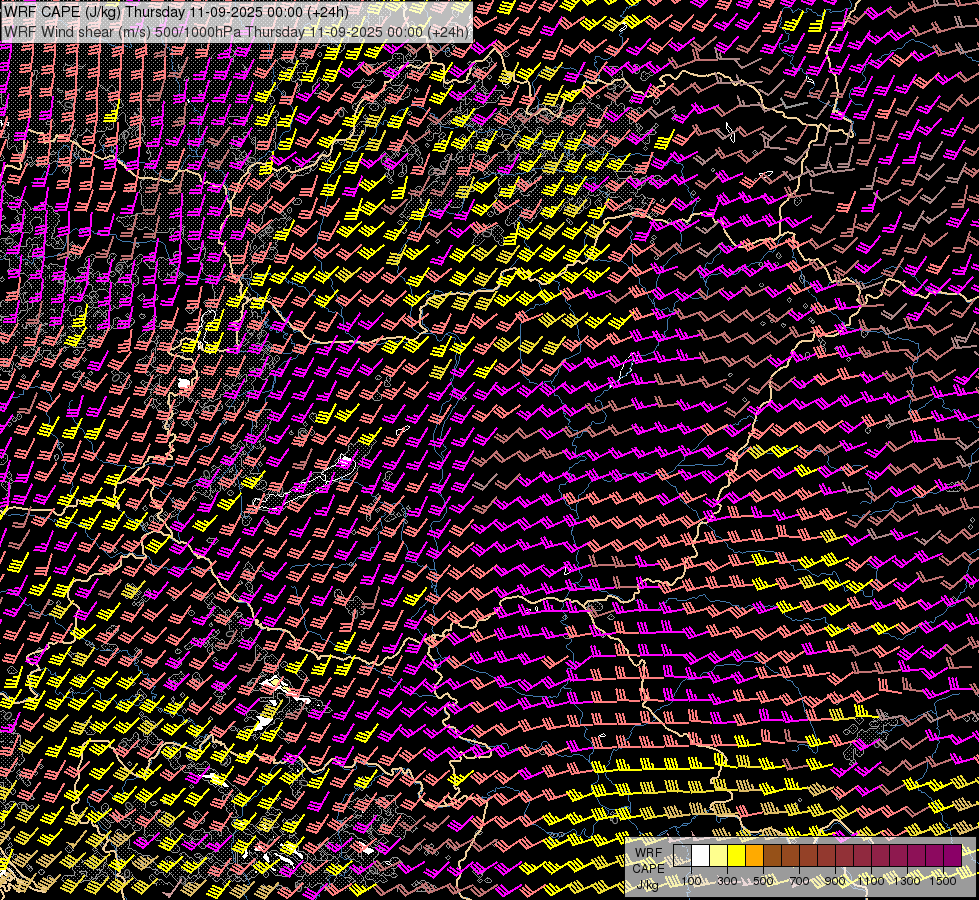Select the pale yellow legend swatch before 300
The image size is (979, 900).
tap(719, 856)
